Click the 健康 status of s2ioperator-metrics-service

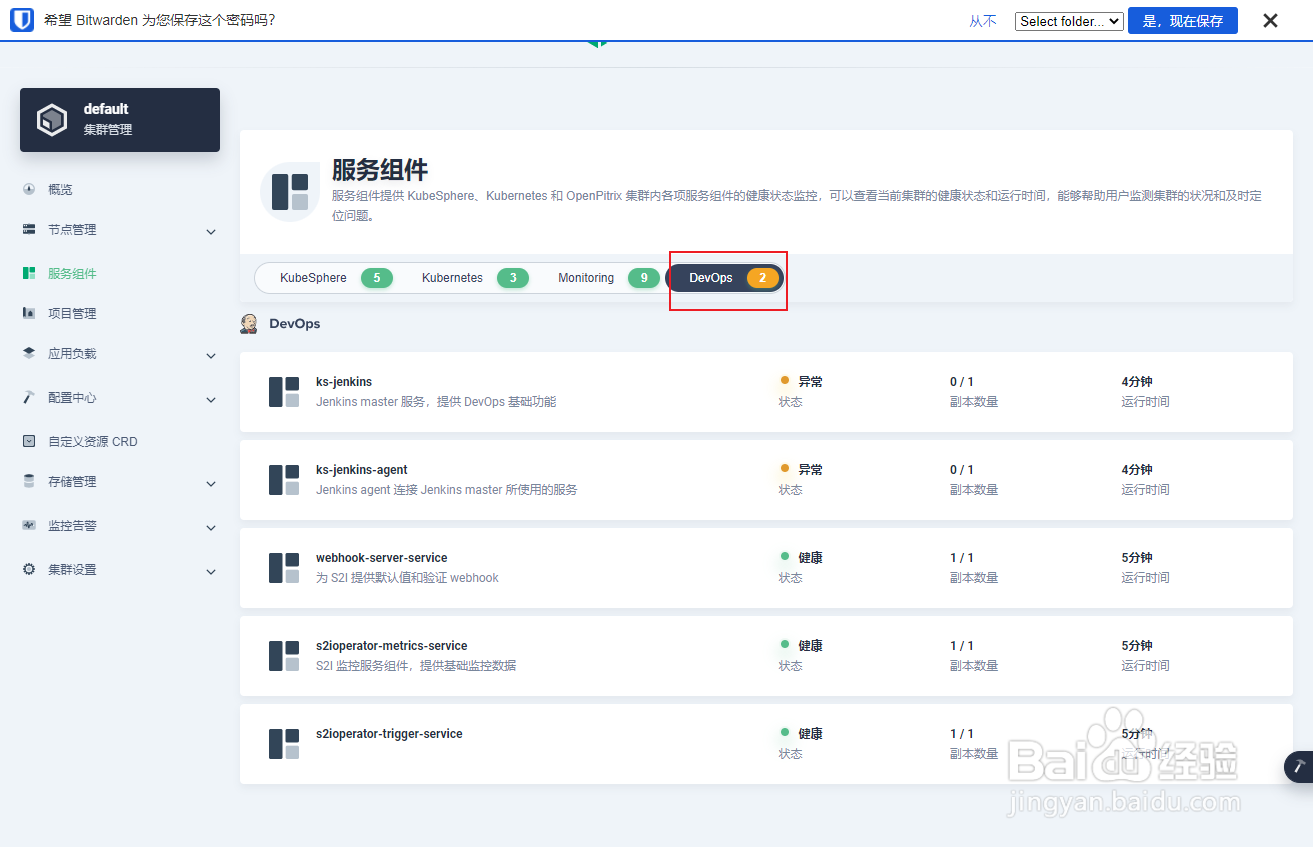(810, 646)
